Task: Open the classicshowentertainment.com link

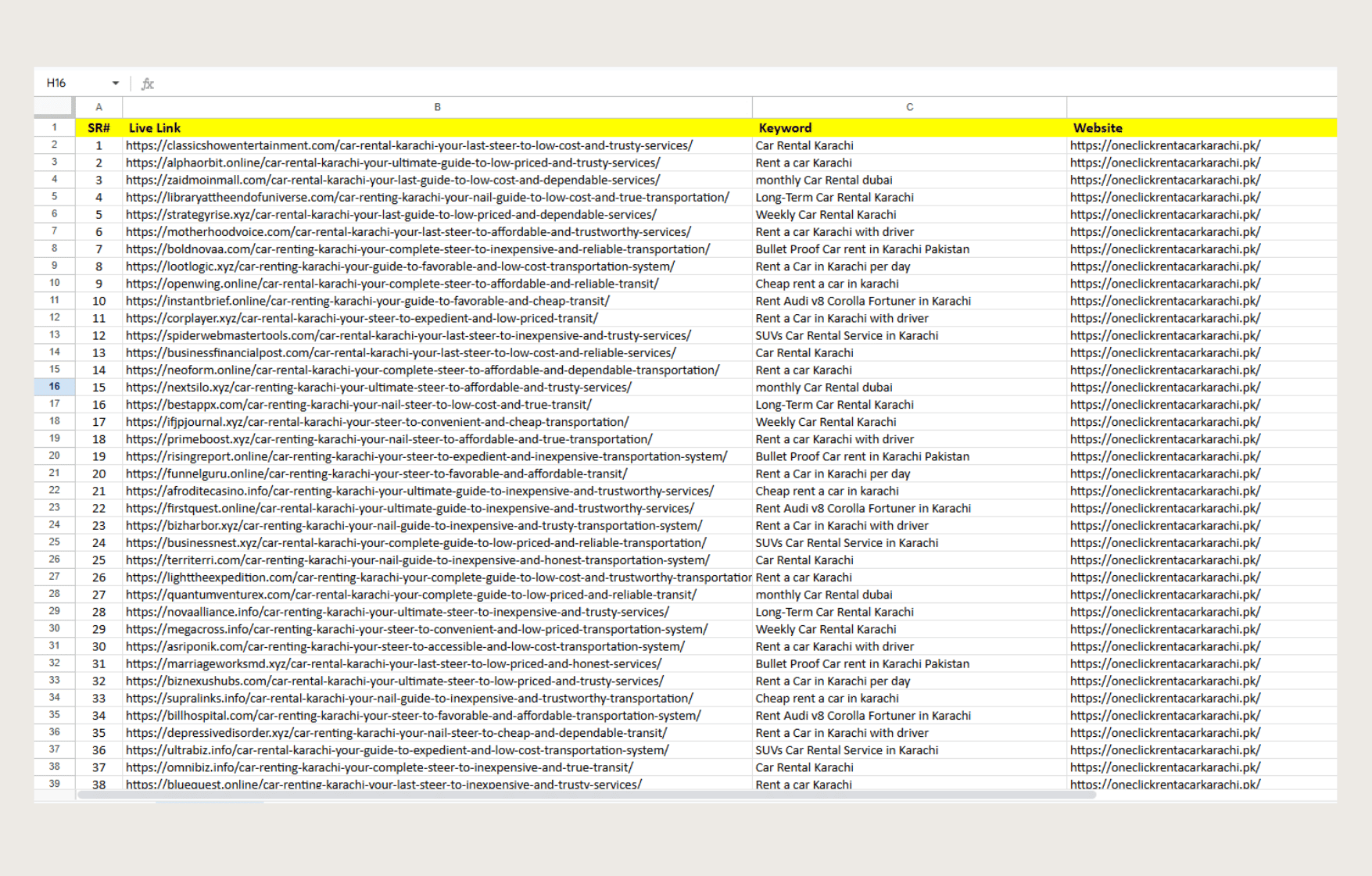Action: [409, 145]
